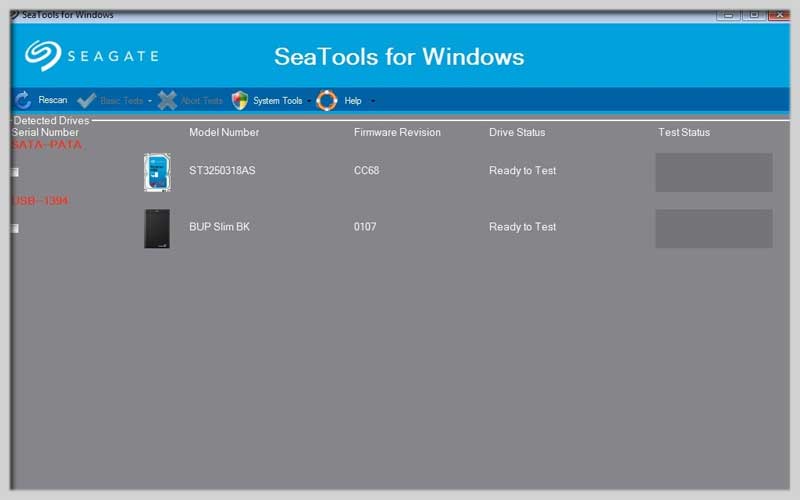Select the ST3250318AS model number text
The height and width of the screenshot is (500, 800).
click(222, 170)
